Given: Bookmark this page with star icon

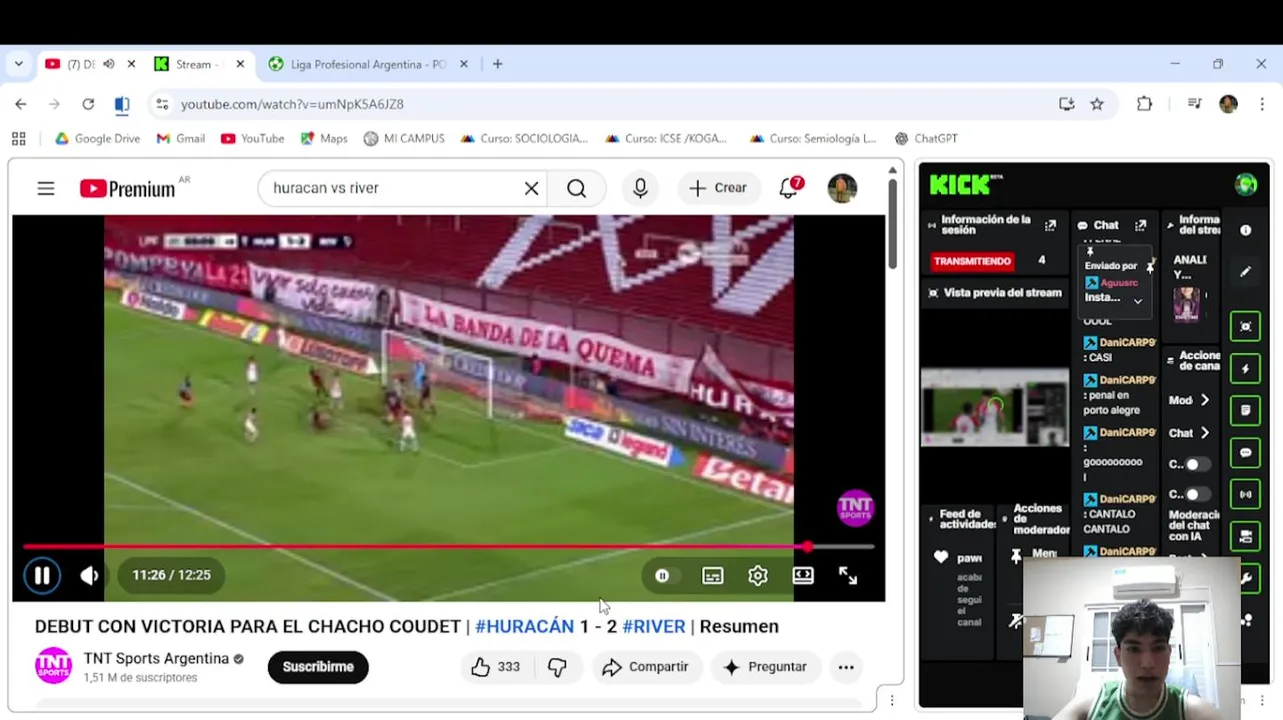Looking at the screenshot, I should tap(1097, 104).
